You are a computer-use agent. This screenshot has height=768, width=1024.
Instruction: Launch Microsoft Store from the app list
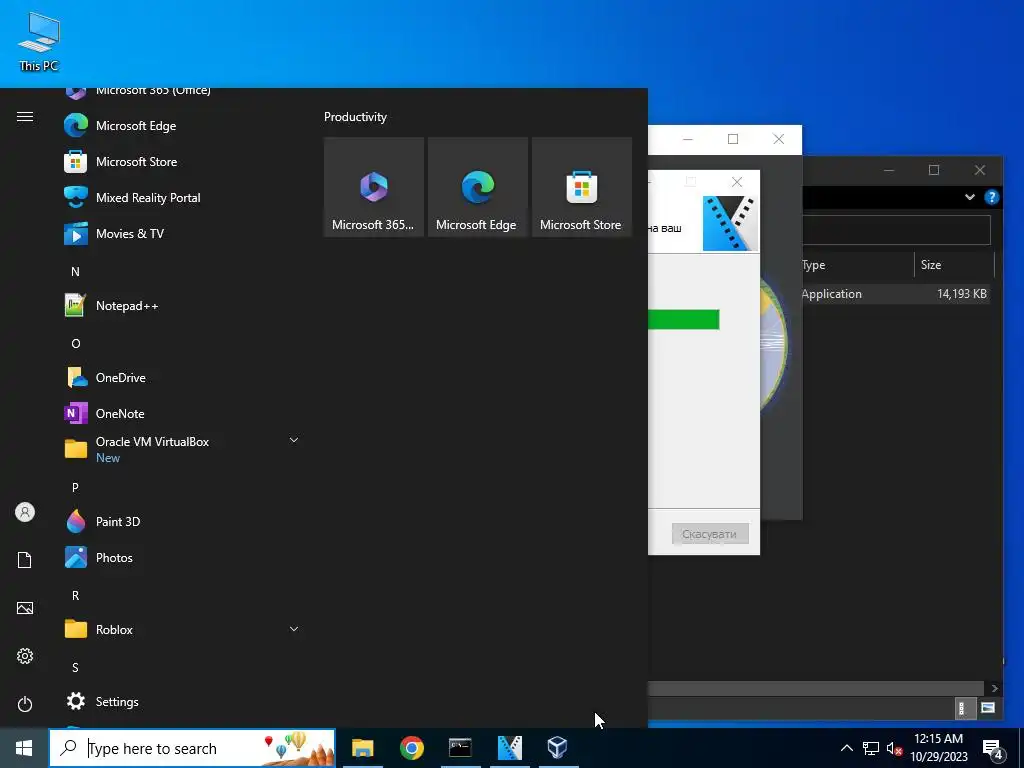pyautogui.click(x=136, y=161)
